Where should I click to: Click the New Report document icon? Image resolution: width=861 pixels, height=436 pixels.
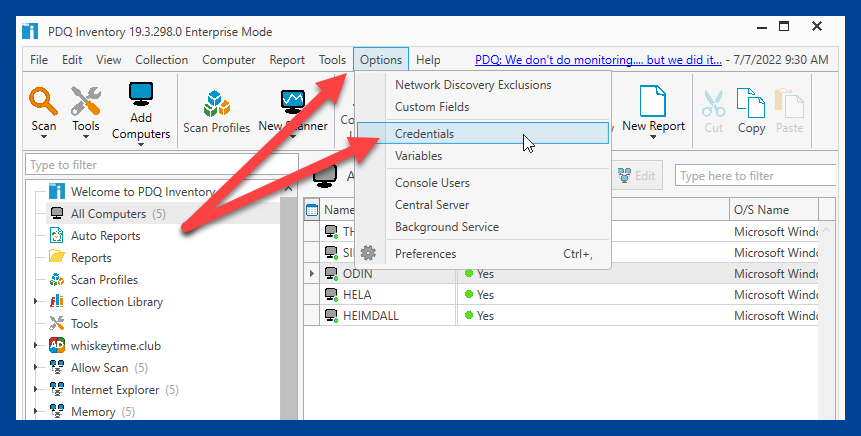click(653, 101)
